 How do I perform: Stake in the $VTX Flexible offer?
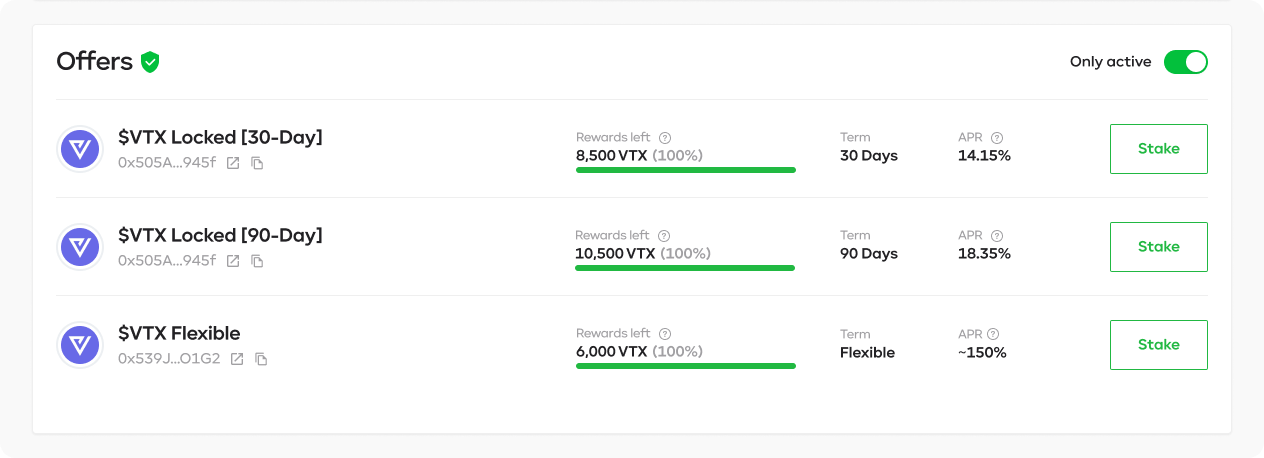point(1159,345)
